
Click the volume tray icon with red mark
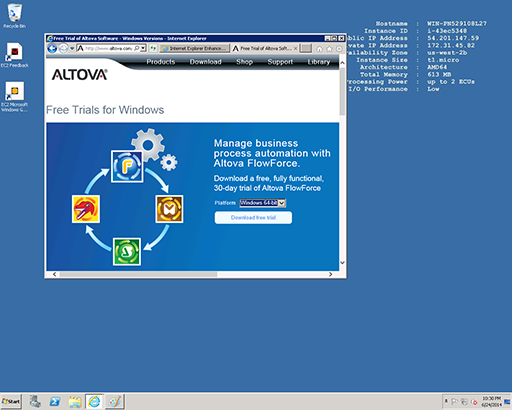point(474,402)
